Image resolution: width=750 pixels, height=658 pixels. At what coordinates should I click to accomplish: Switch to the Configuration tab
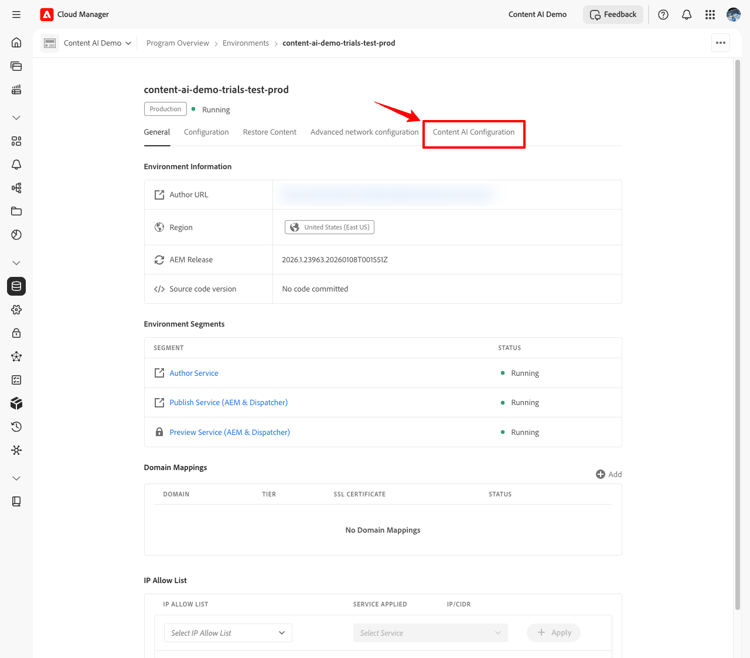point(206,132)
